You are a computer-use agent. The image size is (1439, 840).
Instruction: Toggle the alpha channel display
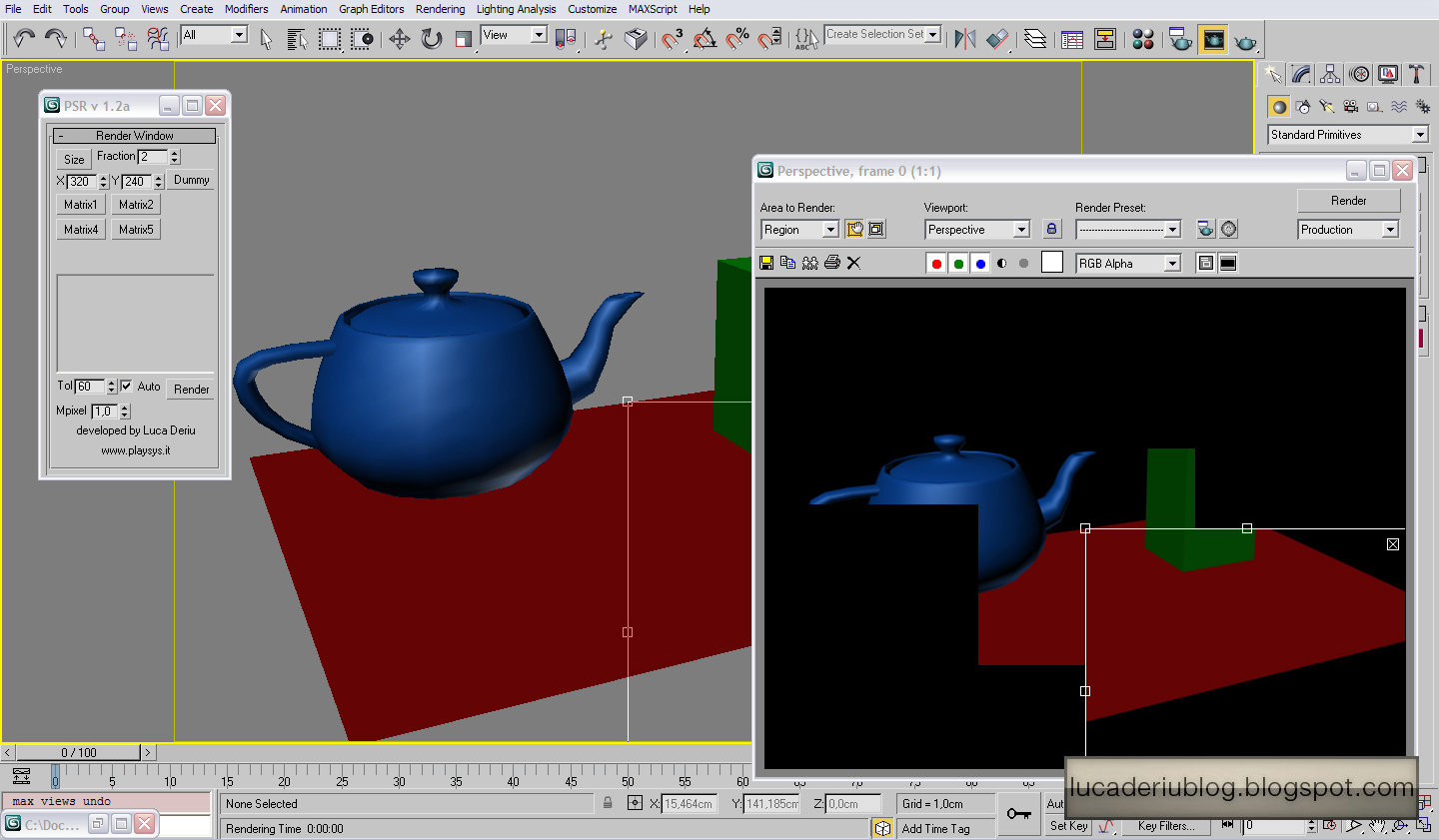pyautogui.click(x=1002, y=264)
